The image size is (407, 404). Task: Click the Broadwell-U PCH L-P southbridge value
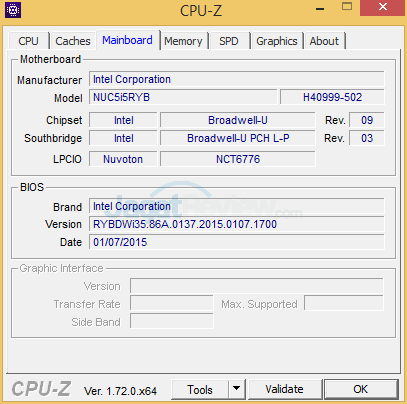pos(238,138)
